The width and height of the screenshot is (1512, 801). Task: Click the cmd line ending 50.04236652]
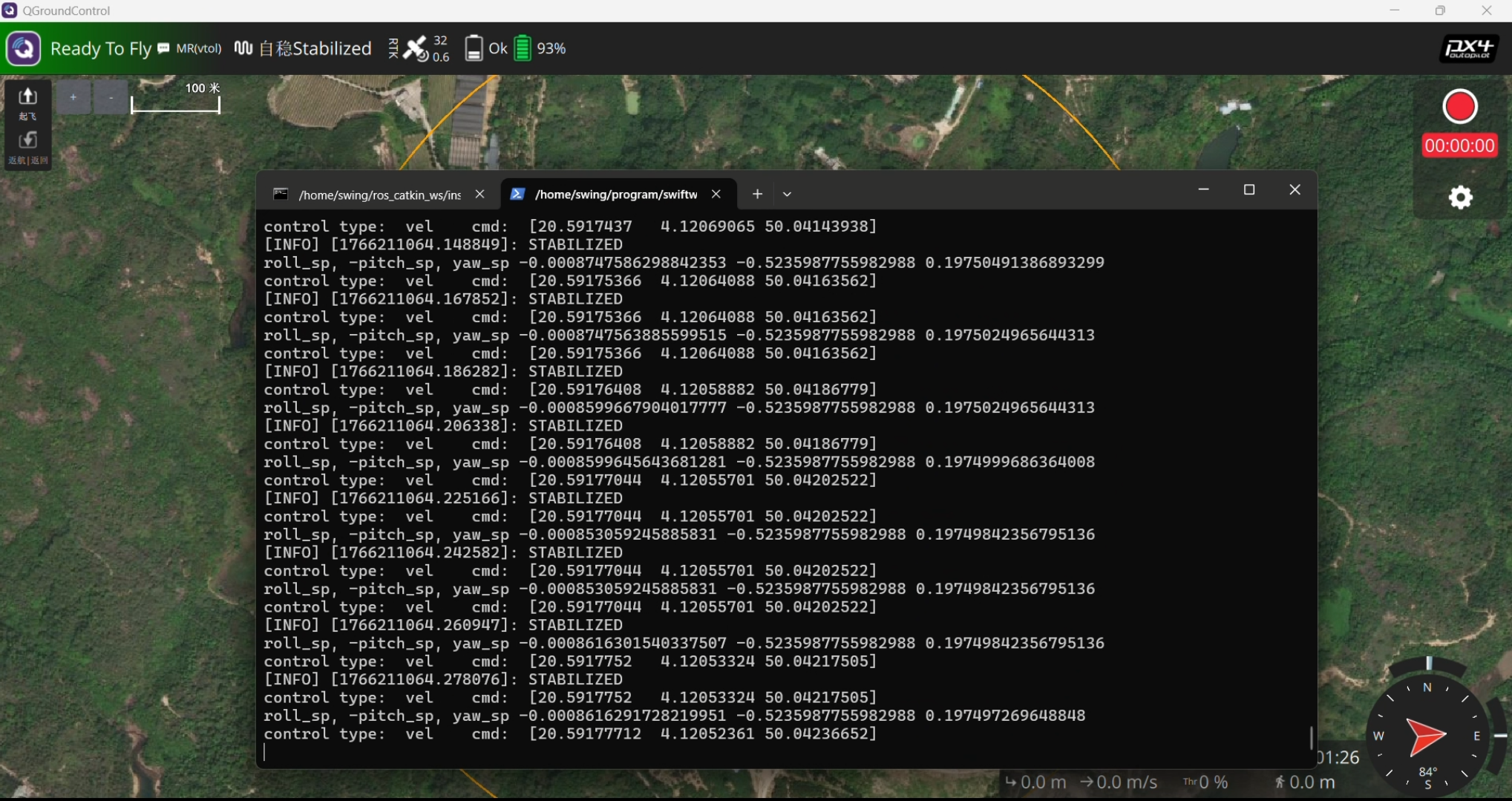[570, 734]
